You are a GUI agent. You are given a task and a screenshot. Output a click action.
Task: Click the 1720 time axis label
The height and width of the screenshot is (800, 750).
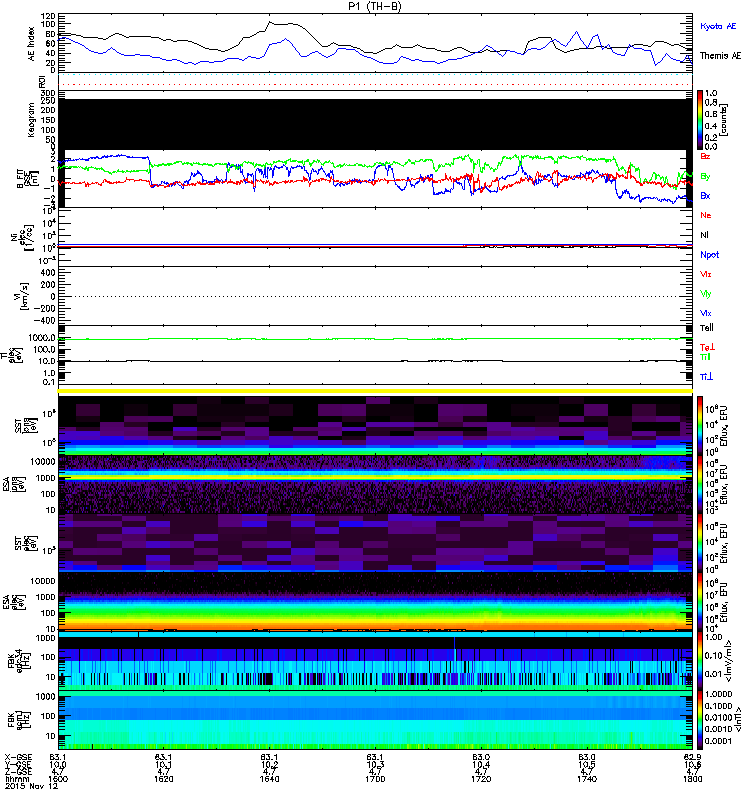[481, 779]
